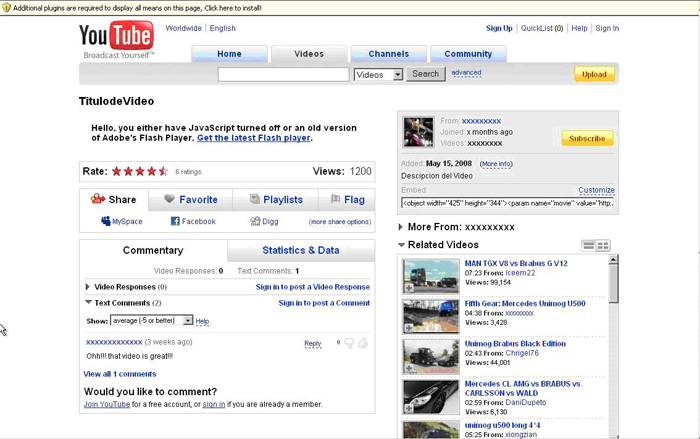Share the video via Facebook icon
This screenshot has height=439, width=700.
point(175,221)
